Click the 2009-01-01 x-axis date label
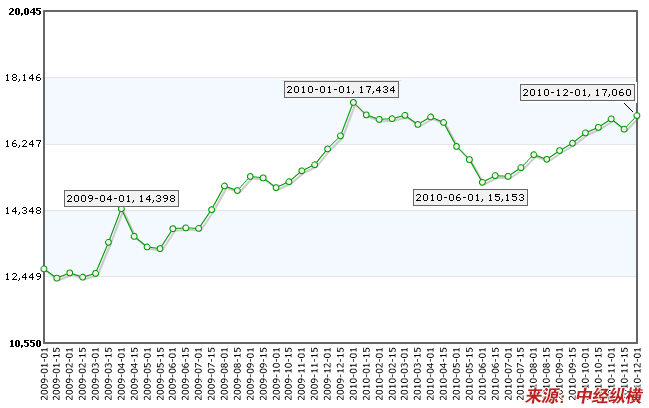649x408 pixels. click(45, 375)
